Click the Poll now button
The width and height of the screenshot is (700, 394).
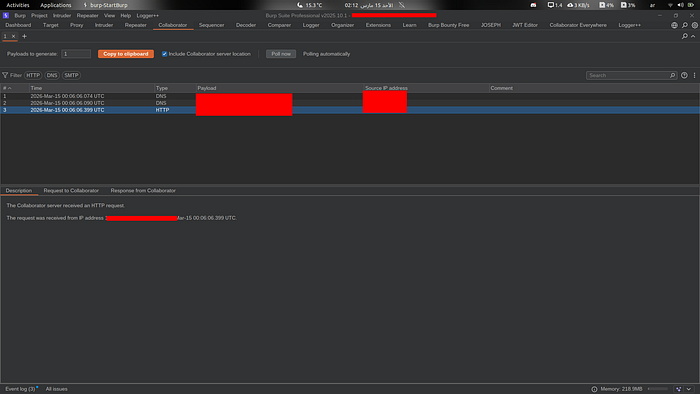281,54
